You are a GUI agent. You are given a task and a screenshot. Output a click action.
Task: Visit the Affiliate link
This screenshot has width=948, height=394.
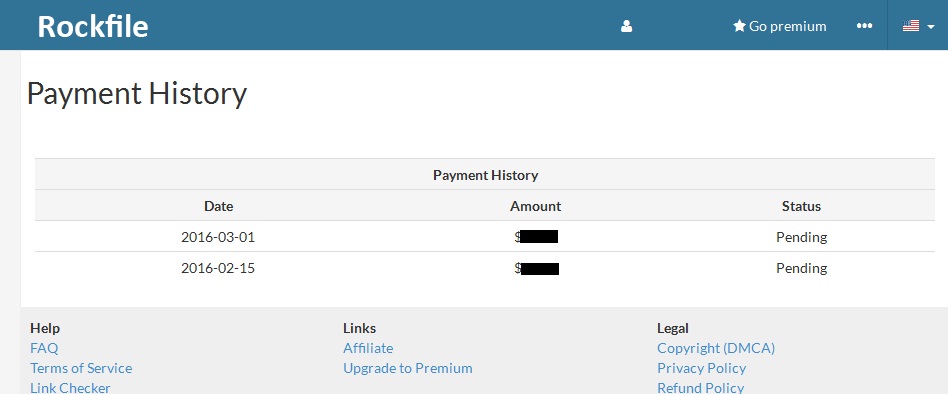[x=368, y=348]
